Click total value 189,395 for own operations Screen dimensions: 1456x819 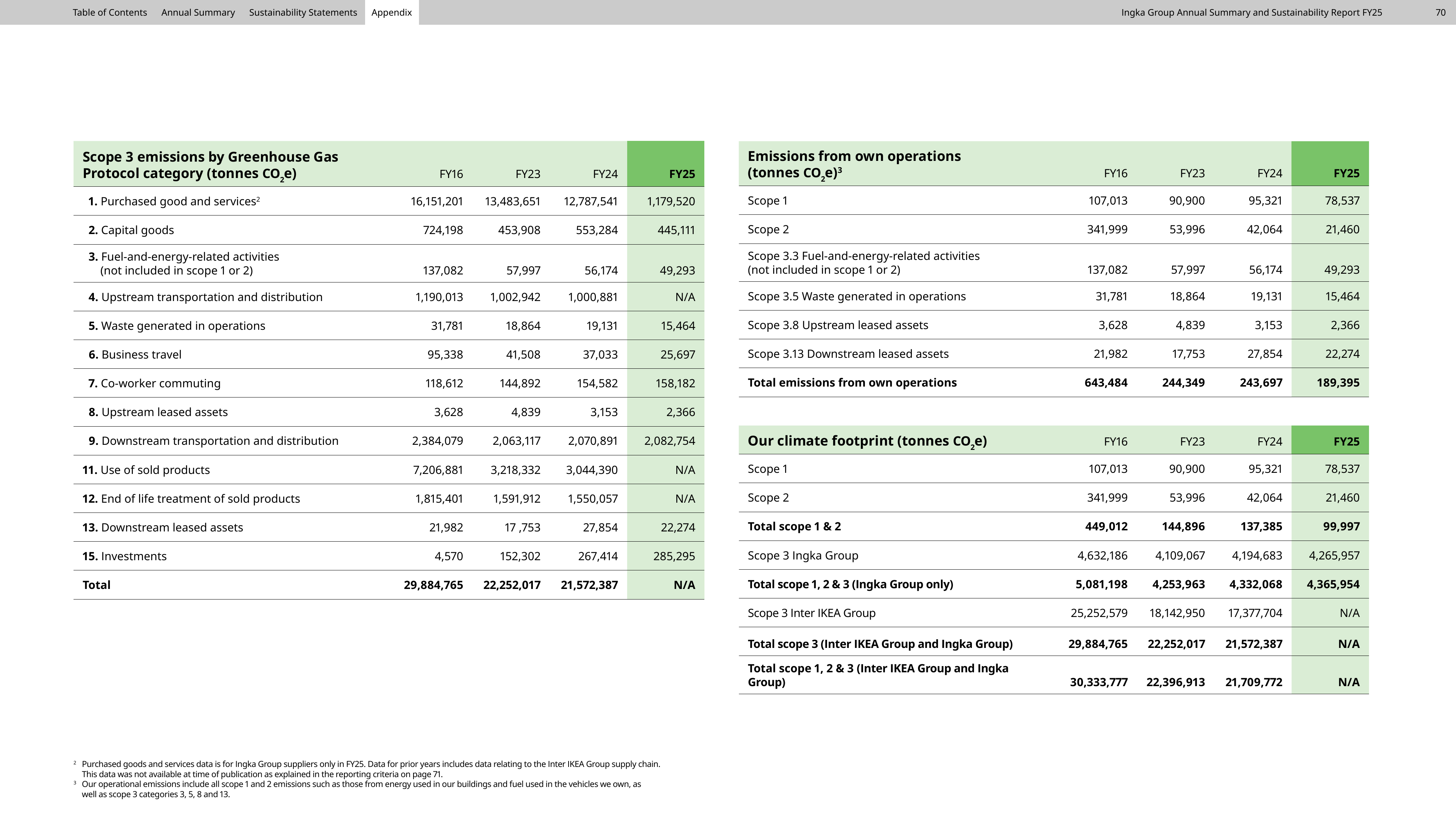pyautogui.click(x=1338, y=383)
